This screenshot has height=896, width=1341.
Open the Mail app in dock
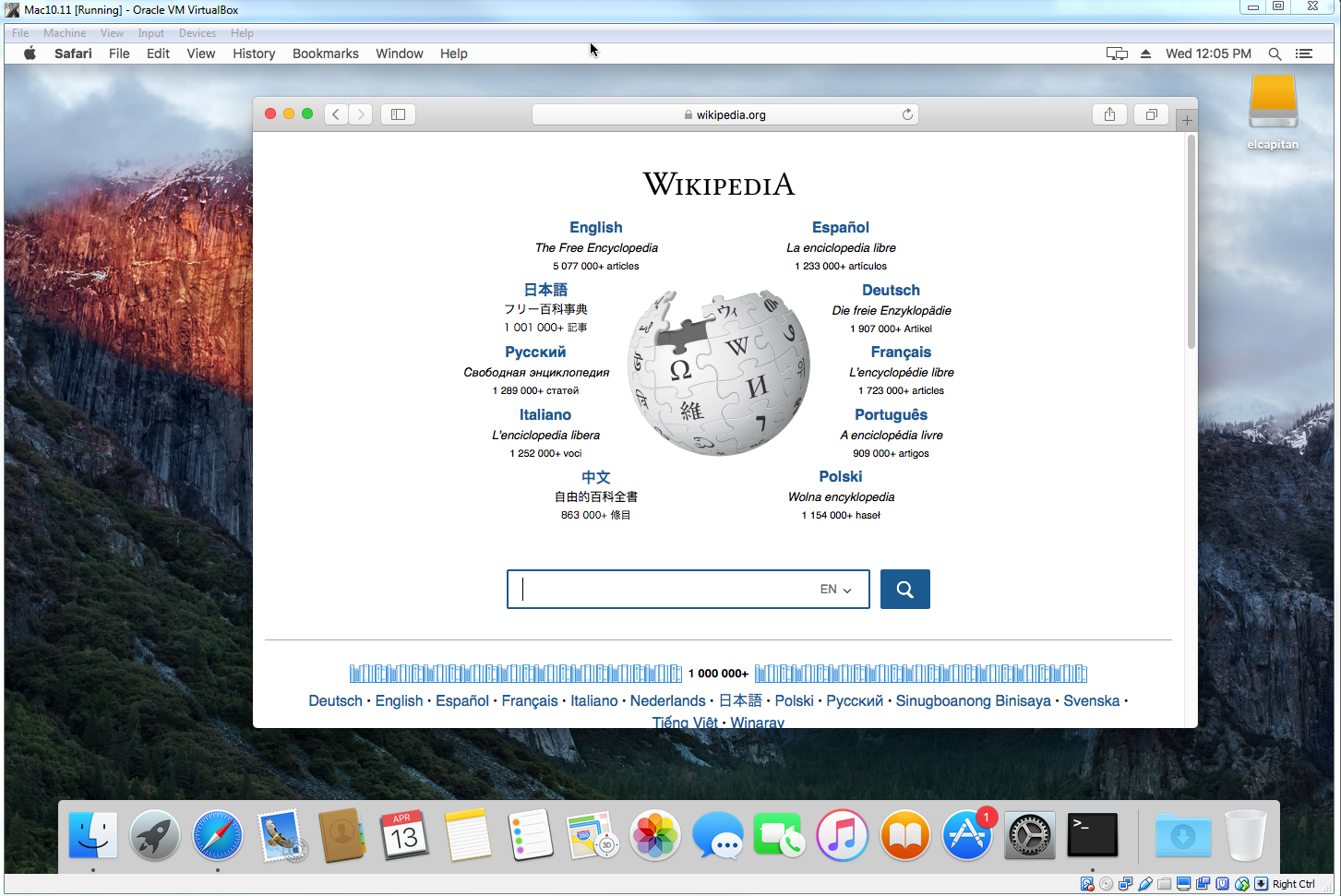[281, 836]
